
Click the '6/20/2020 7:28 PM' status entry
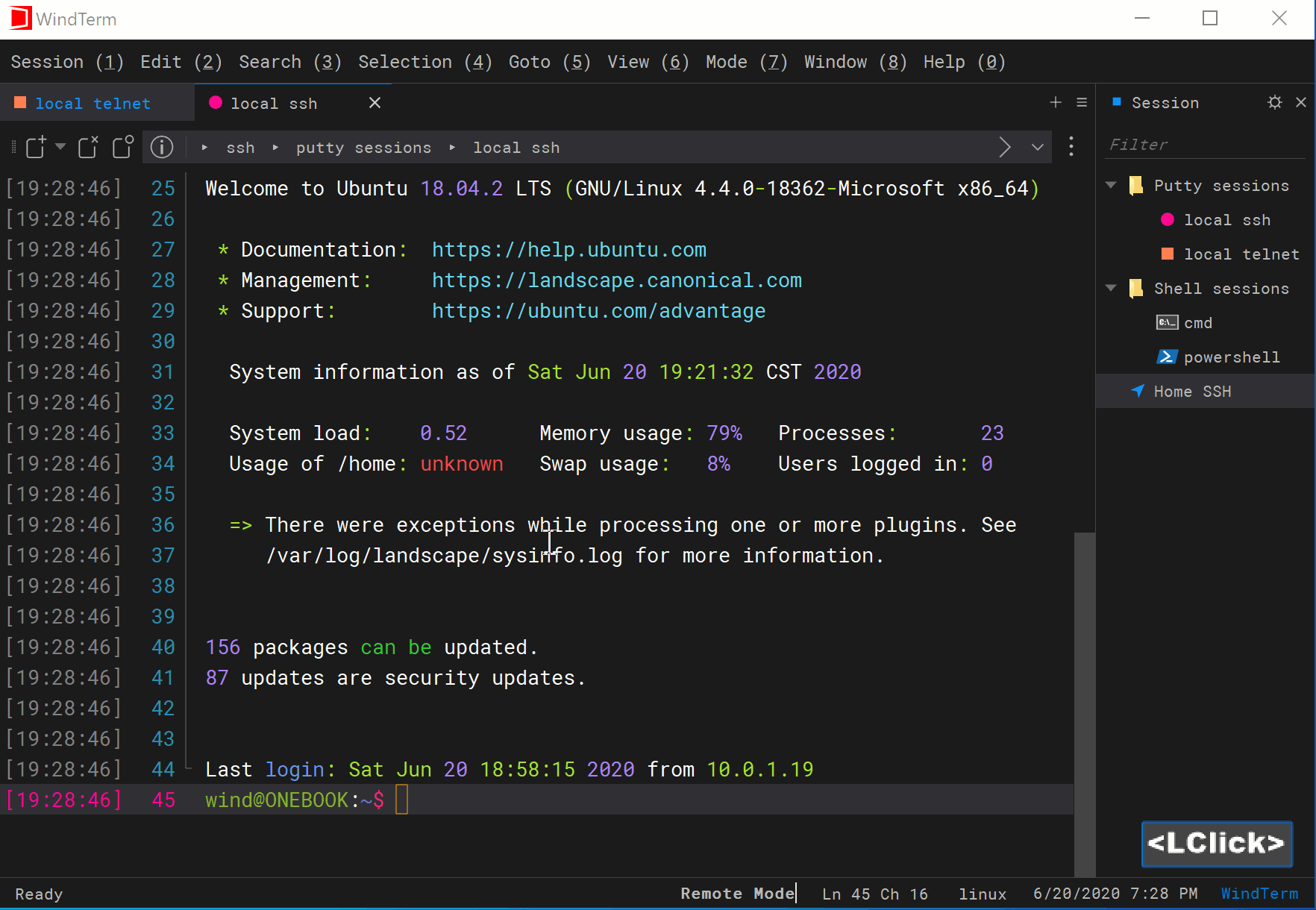point(1115,894)
